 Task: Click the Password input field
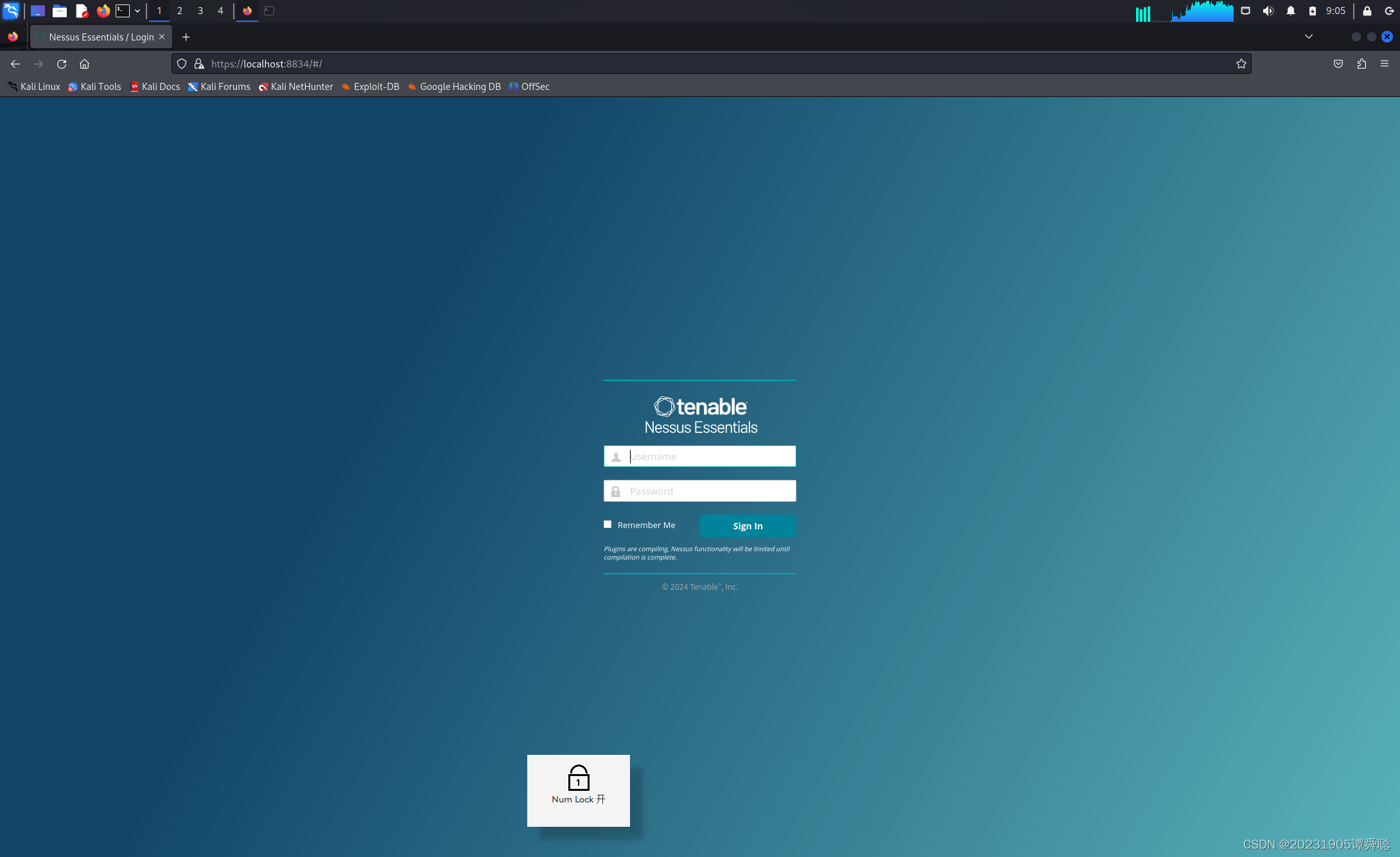pyautogui.click(x=699, y=491)
